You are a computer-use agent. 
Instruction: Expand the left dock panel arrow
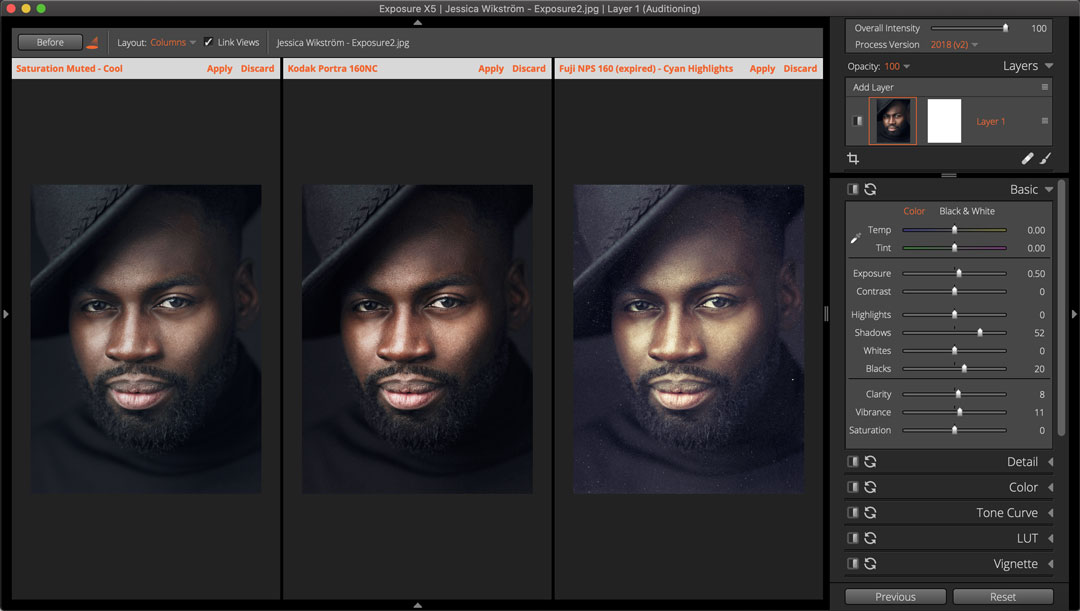click(x=6, y=314)
